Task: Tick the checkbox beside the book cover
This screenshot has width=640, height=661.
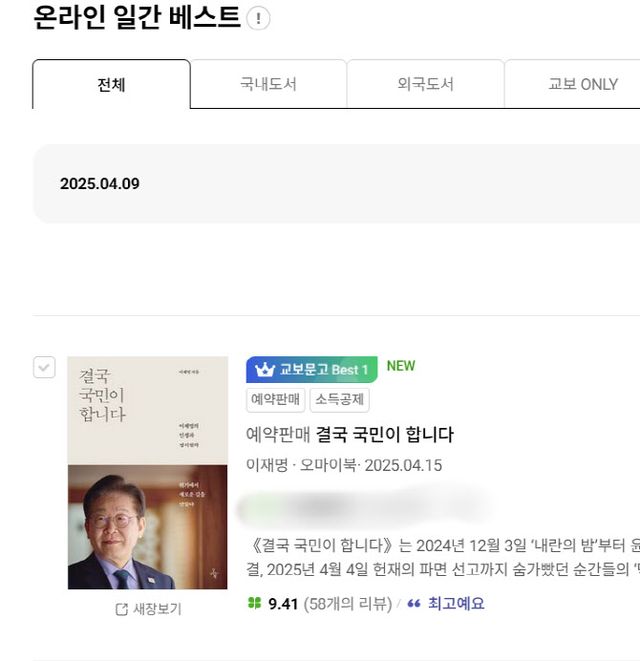Action: (x=44, y=367)
